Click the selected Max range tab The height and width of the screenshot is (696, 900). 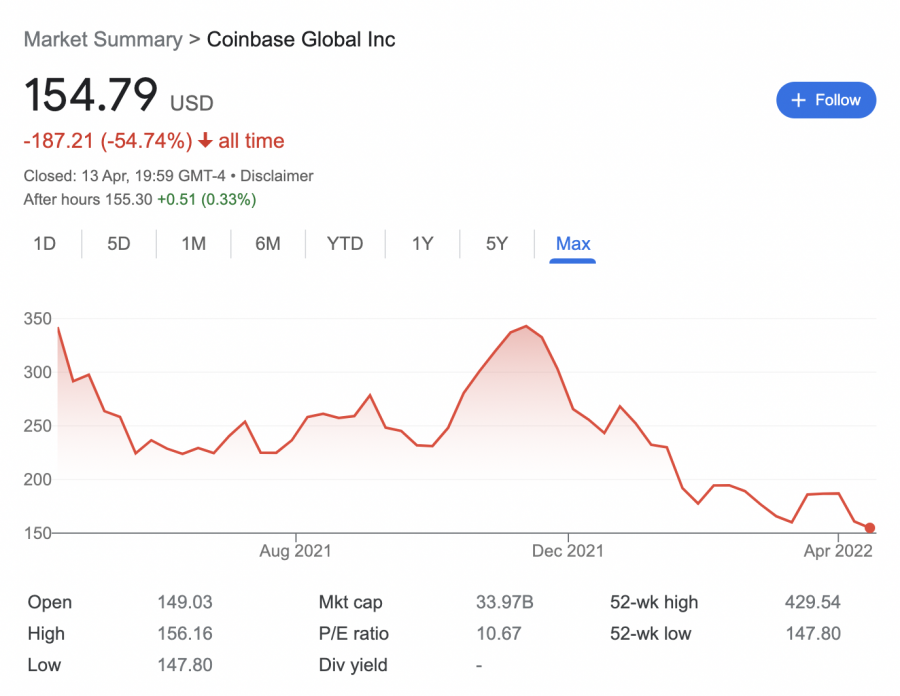coord(573,244)
